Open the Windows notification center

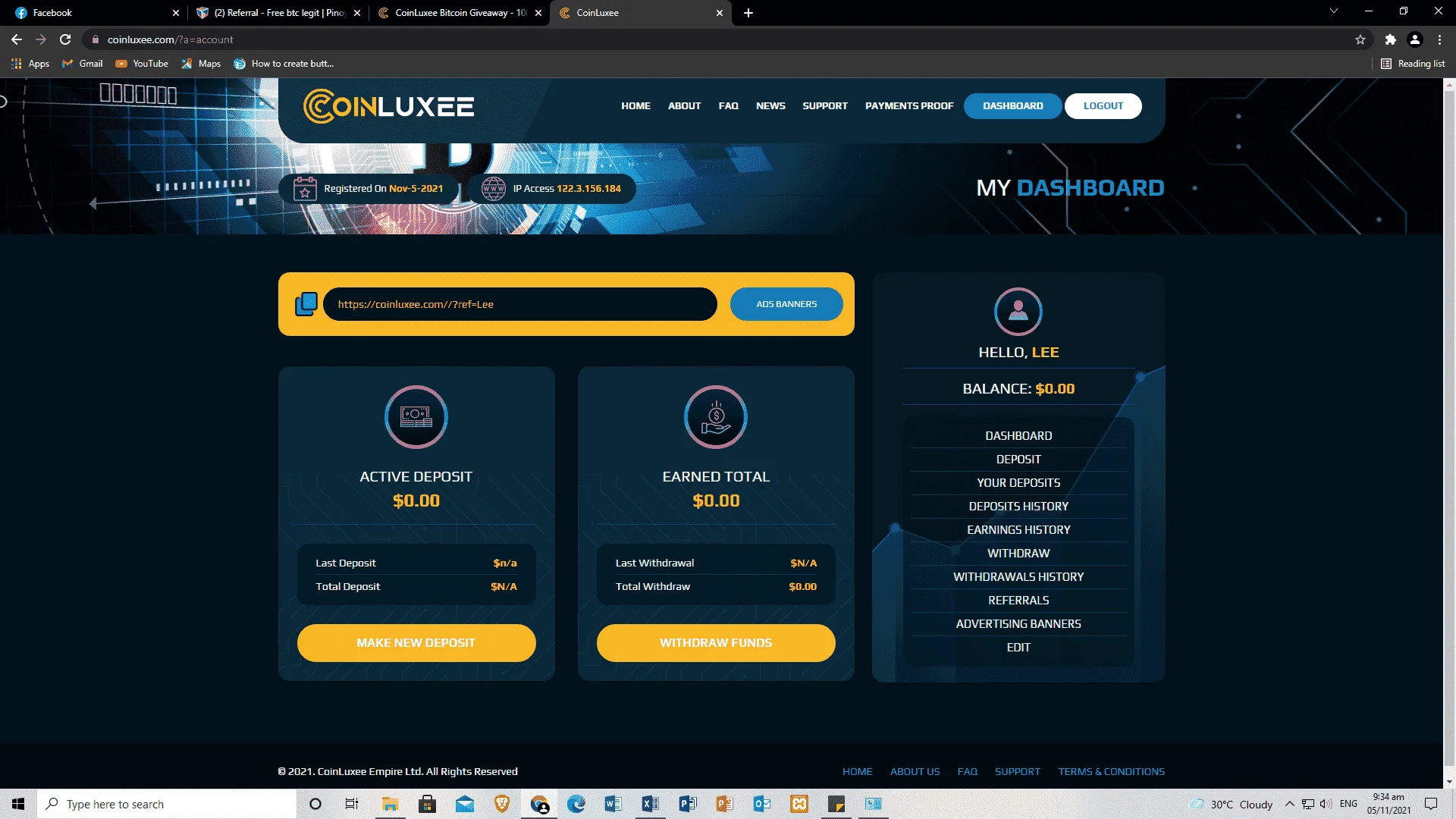[x=1431, y=804]
